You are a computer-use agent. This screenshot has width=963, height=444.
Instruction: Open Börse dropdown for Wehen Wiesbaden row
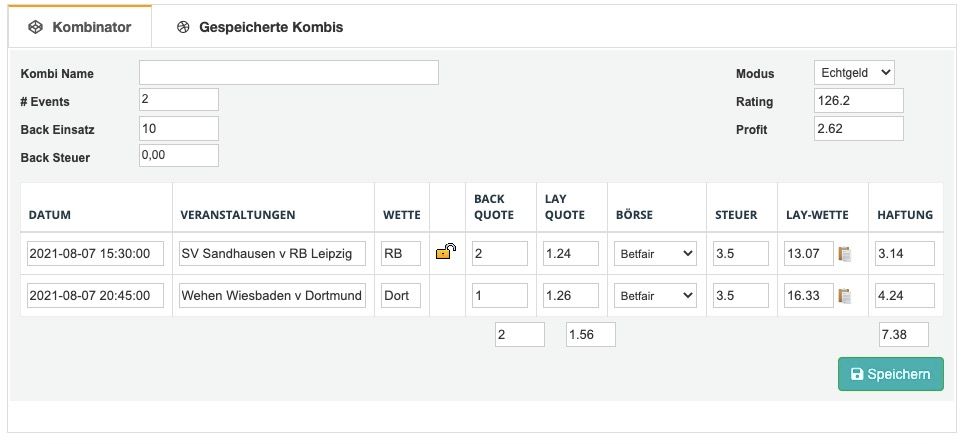pyautogui.click(x=655, y=295)
